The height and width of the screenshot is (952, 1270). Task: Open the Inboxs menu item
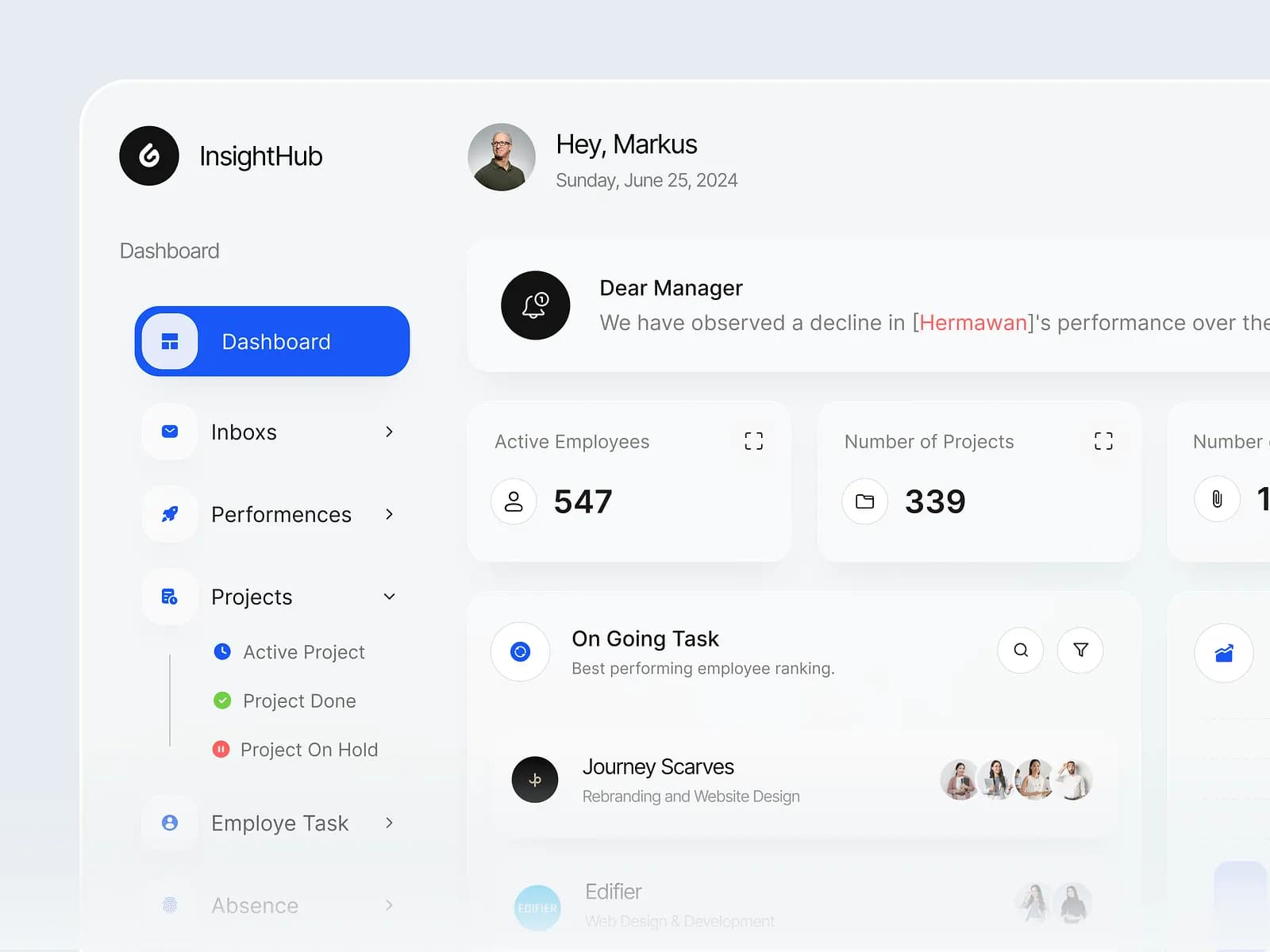click(272, 432)
